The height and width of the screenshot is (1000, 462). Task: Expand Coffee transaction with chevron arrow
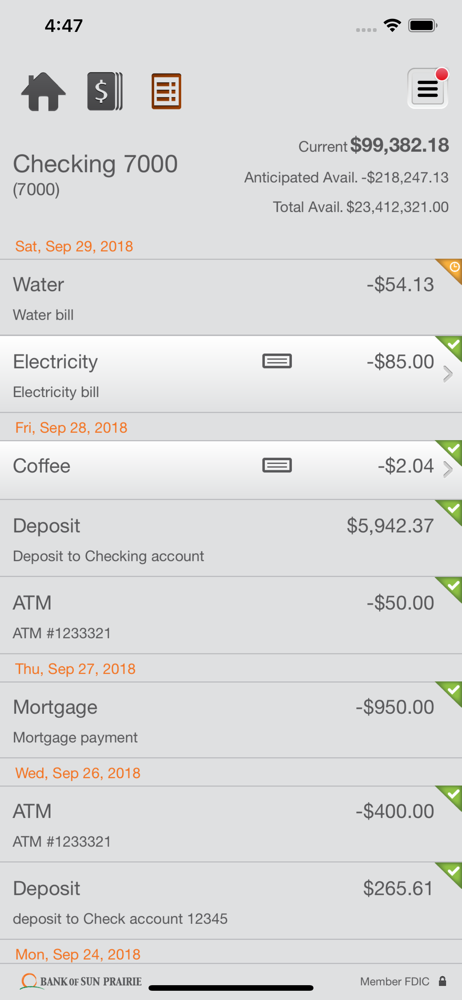point(448,470)
